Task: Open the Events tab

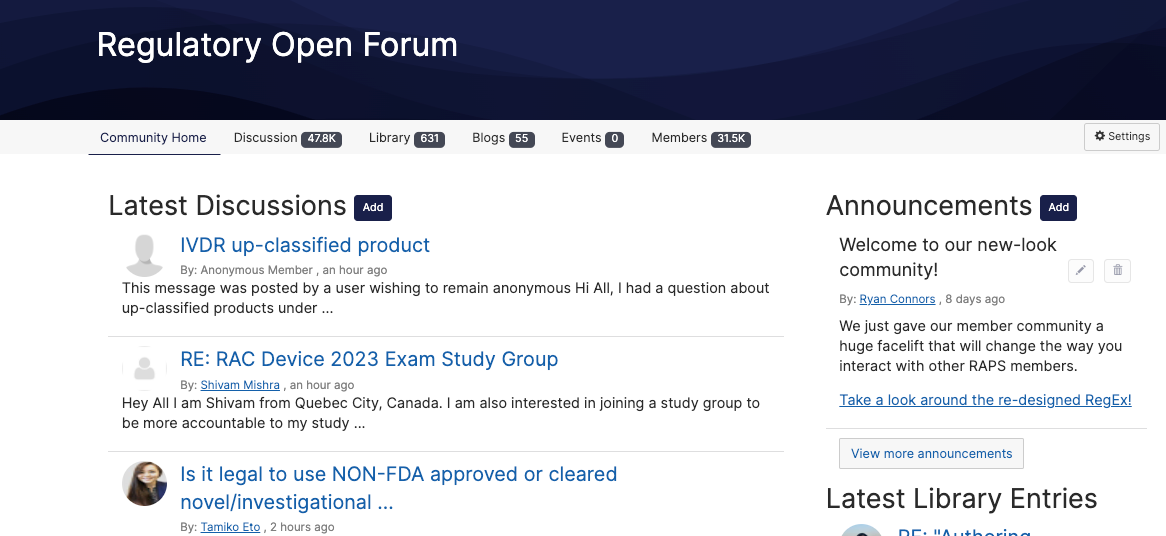Action: coord(592,138)
